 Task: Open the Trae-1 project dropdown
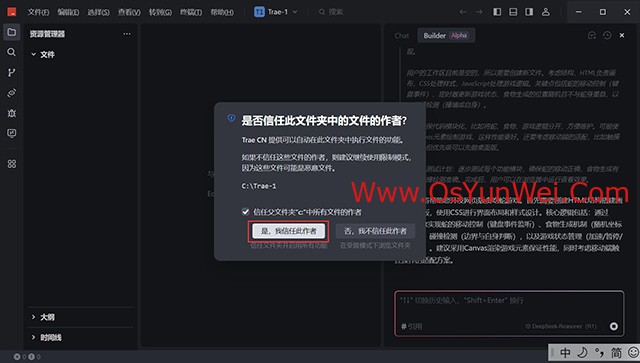pyautogui.click(x=276, y=12)
